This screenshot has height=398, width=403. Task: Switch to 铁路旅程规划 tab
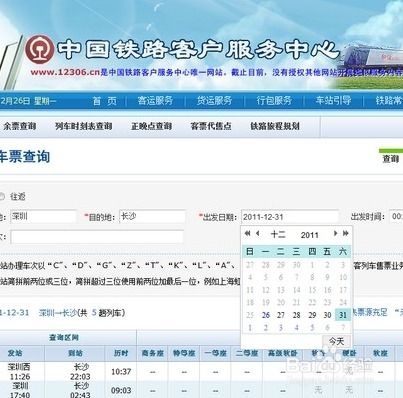tap(275, 126)
